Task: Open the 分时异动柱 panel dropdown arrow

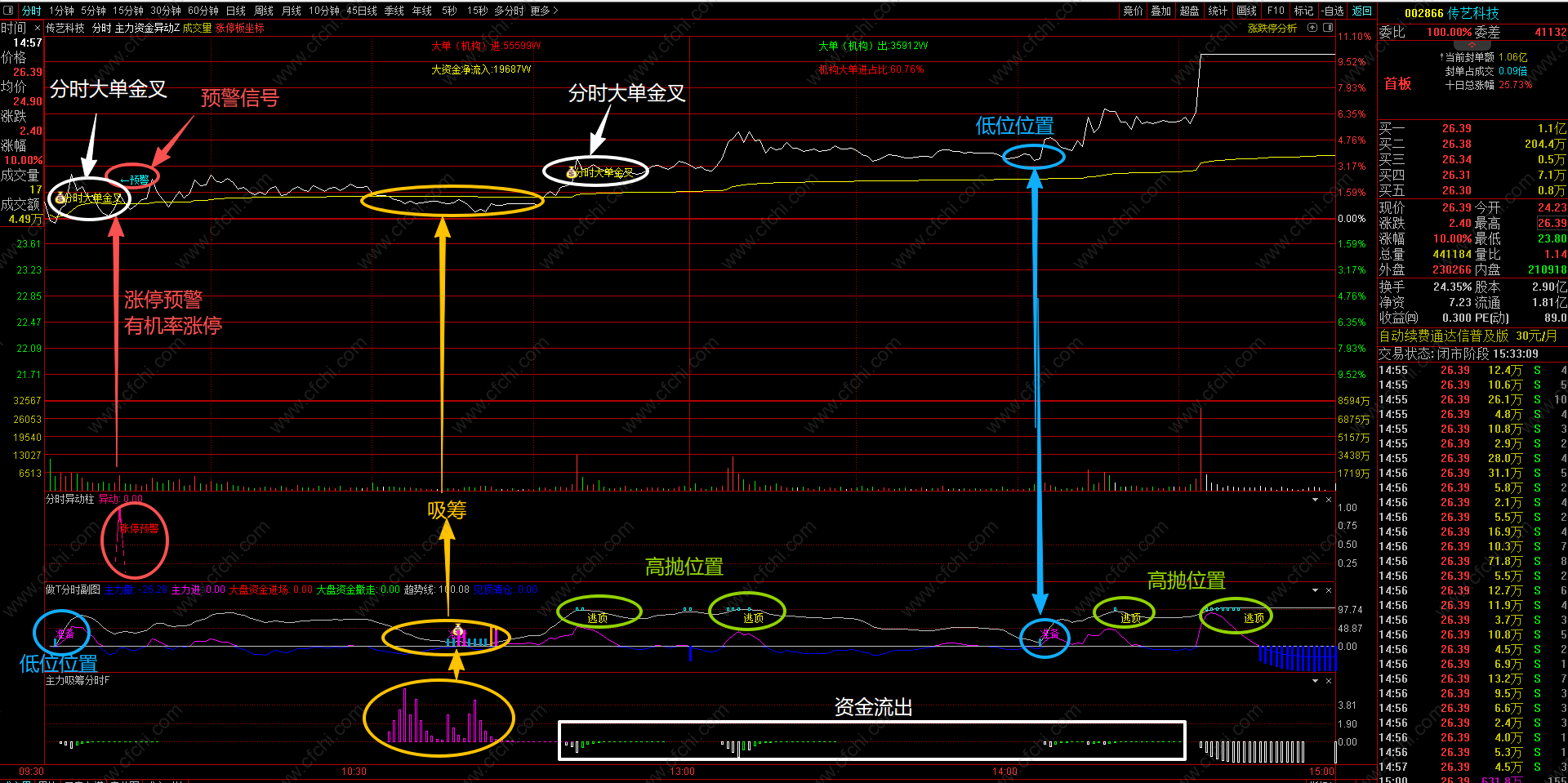Action: click(1315, 500)
